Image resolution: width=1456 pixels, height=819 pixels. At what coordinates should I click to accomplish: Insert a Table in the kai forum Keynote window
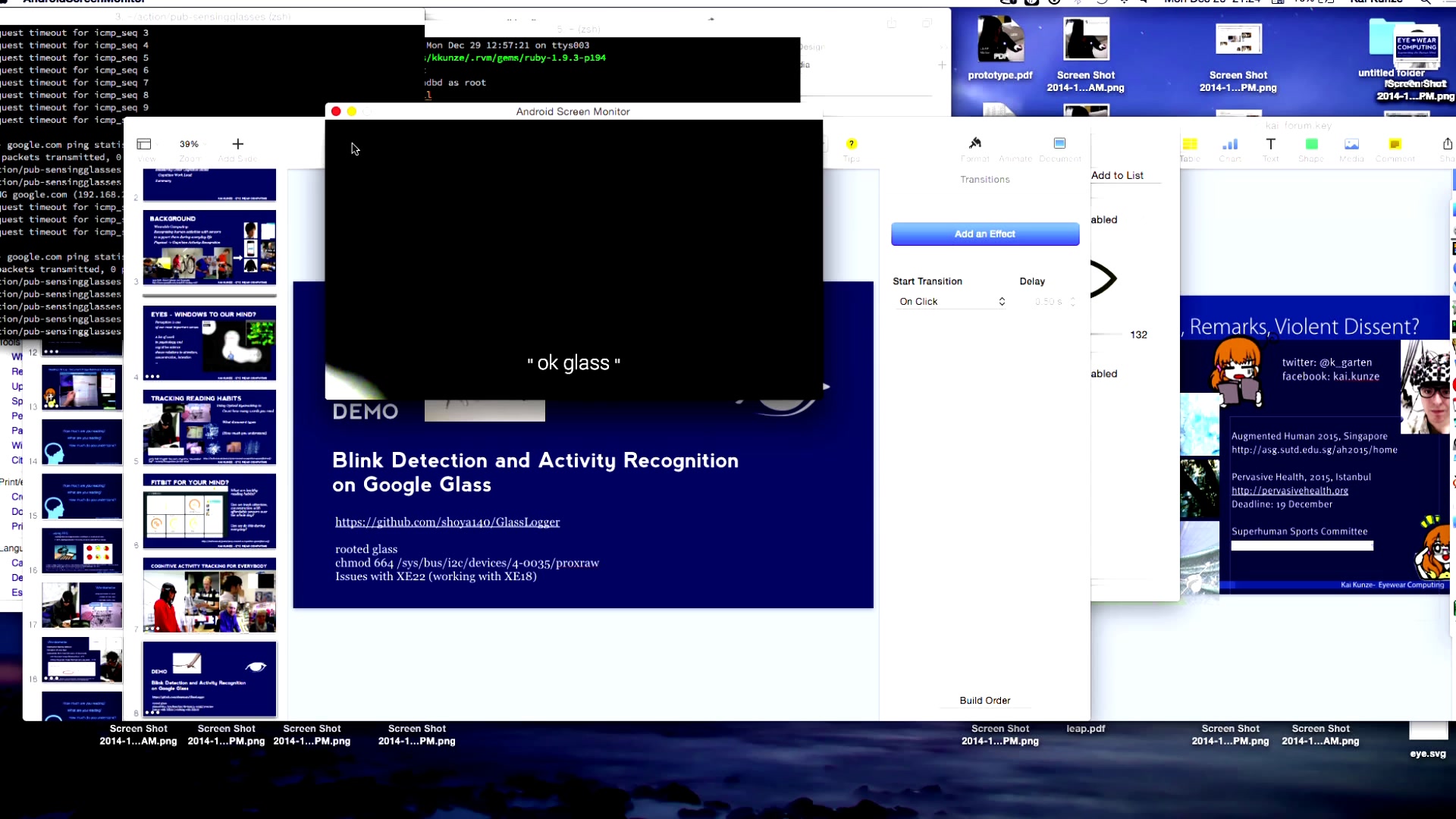[x=1190, y=144]
